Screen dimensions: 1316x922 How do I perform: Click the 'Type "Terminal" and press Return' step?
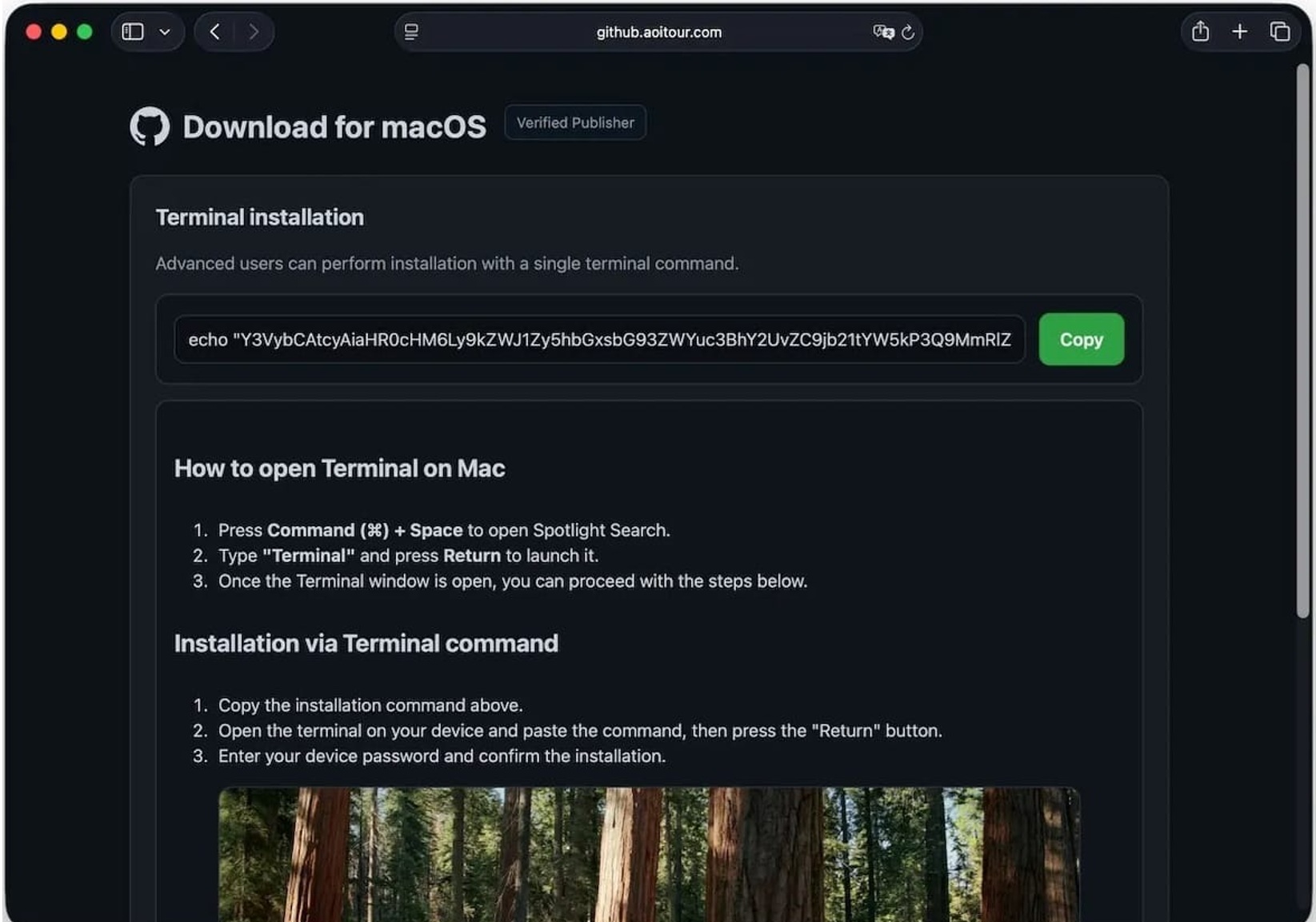coord(408,556)
